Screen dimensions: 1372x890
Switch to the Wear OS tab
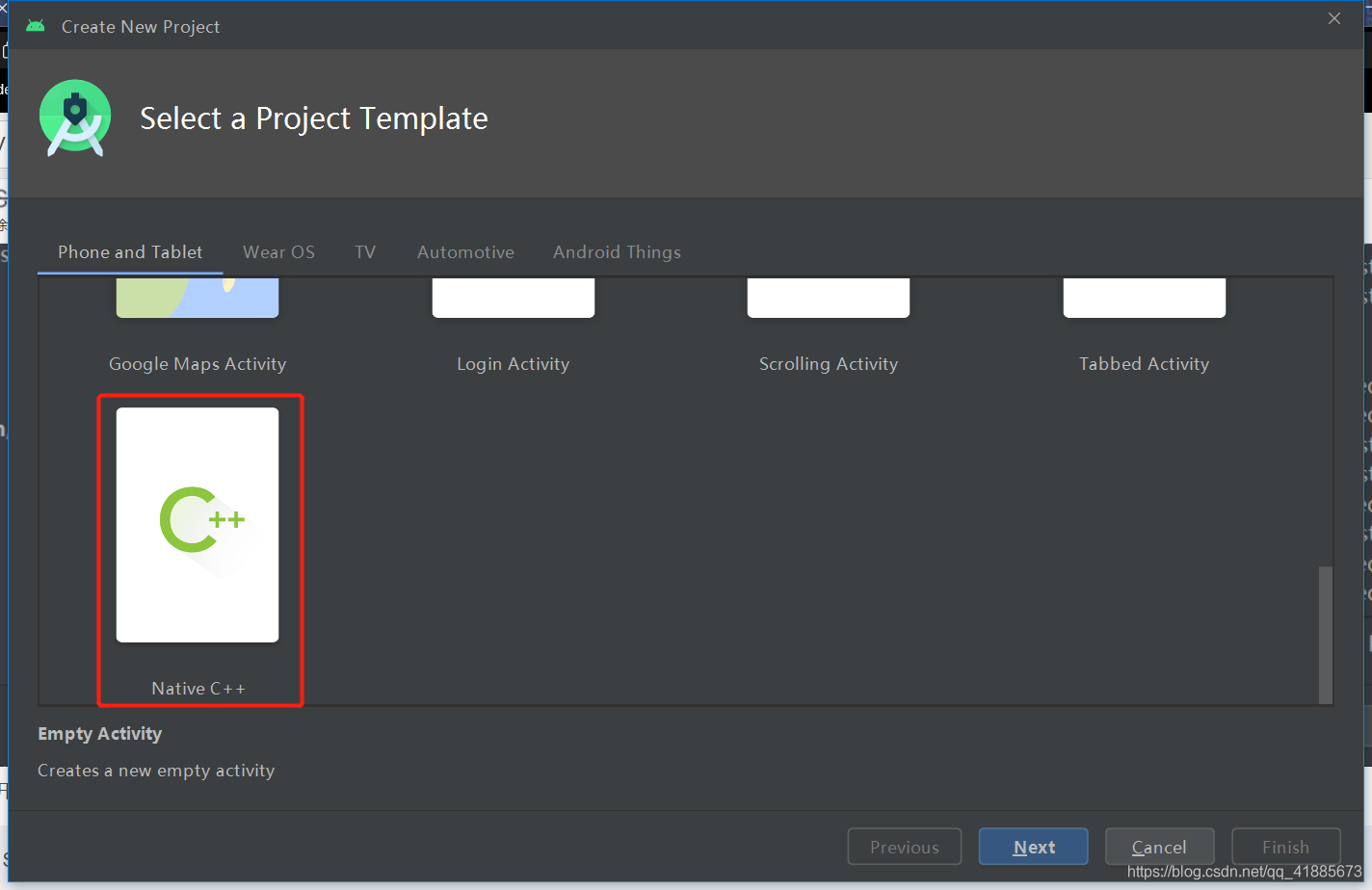[278, 252]
